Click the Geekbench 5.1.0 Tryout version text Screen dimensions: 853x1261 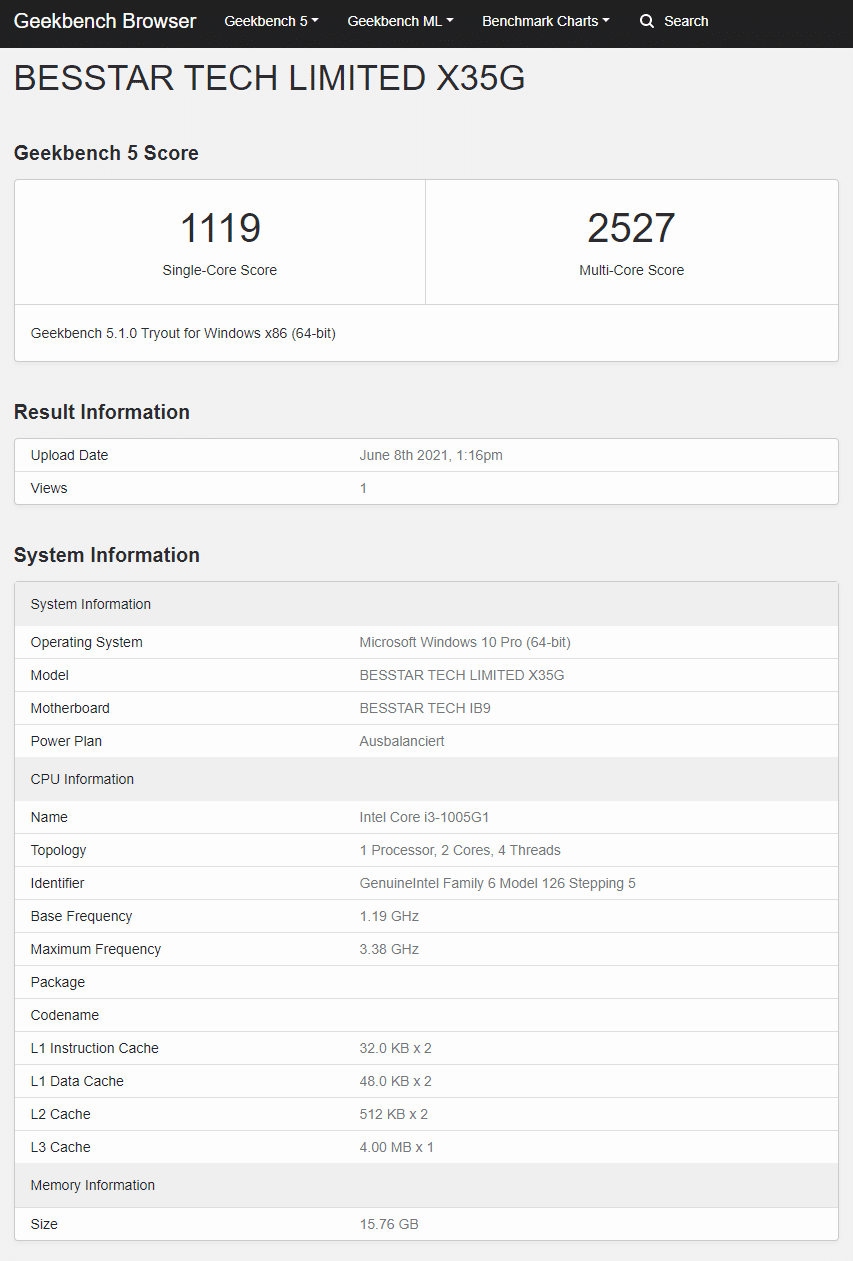pos(183,333)
